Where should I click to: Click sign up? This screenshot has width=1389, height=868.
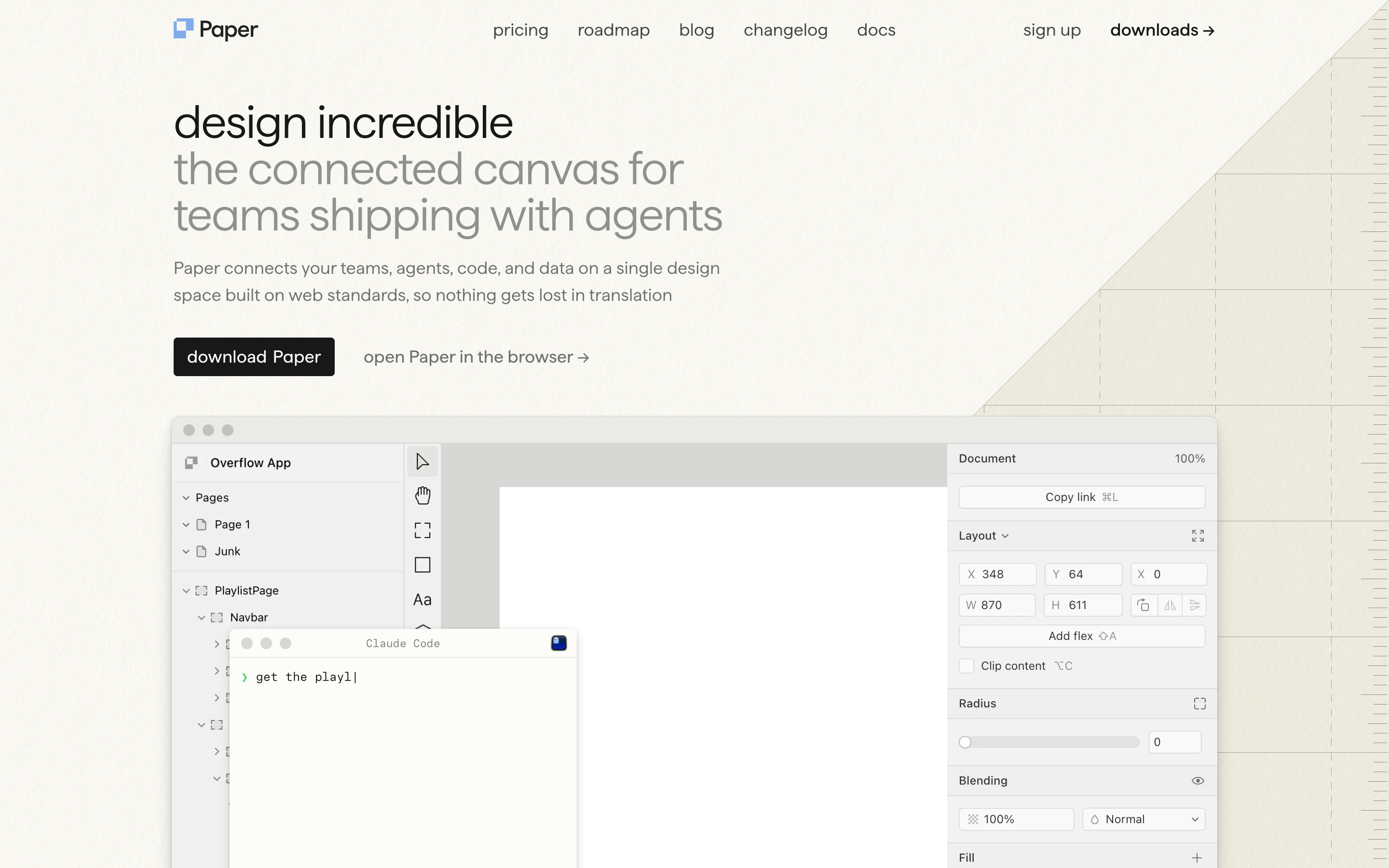[x=1052, y=30]
